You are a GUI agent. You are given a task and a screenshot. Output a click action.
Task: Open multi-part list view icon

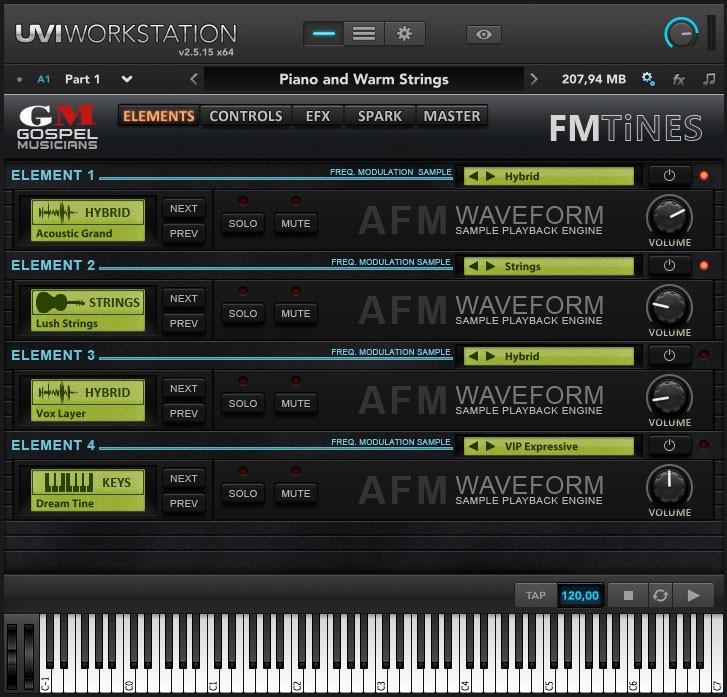click(x=364, y=34)
